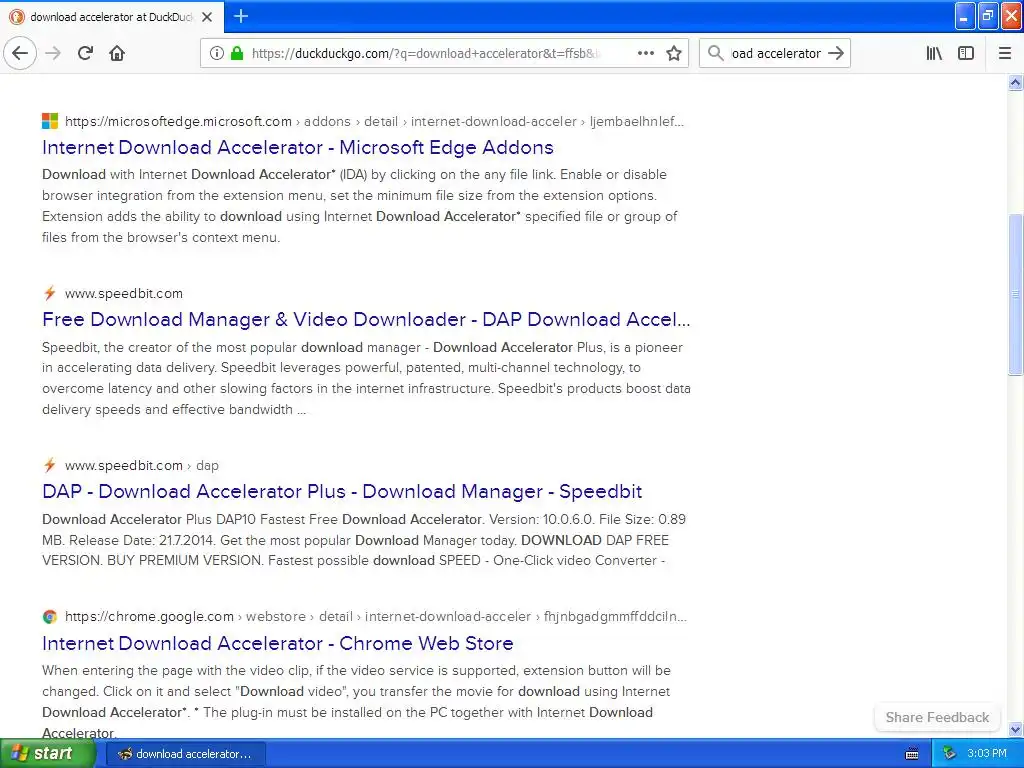Click the forward navigation arrow

pyautogui.click(x=53, y=53)
